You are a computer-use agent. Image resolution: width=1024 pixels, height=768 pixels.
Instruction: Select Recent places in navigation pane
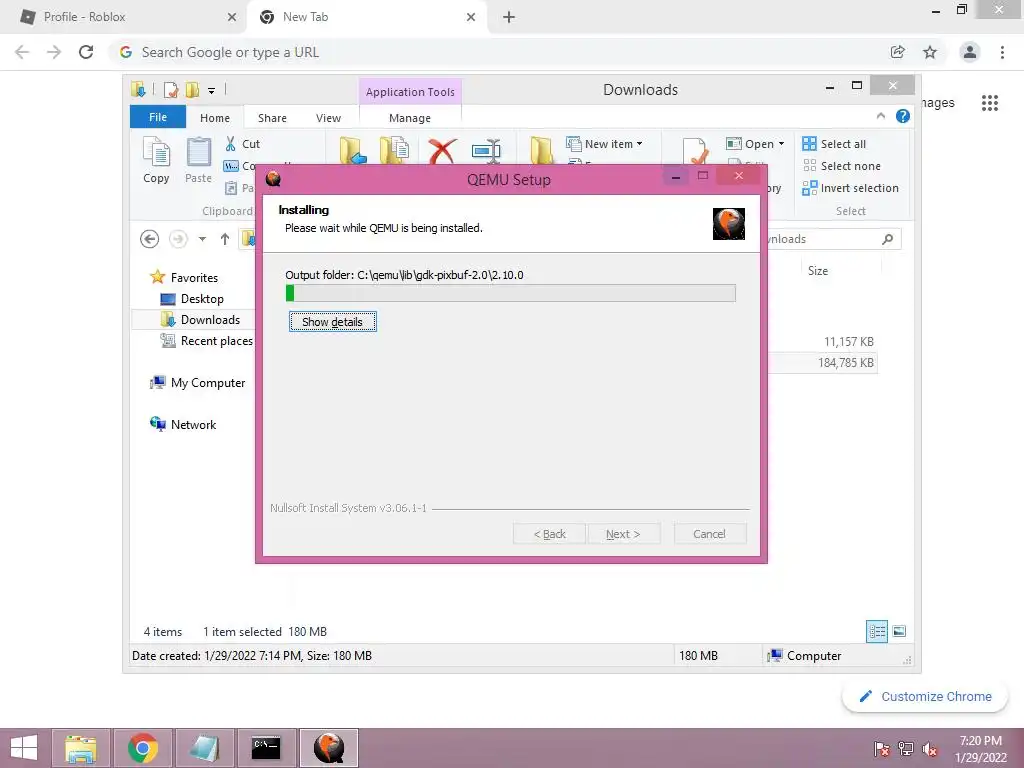206,340
